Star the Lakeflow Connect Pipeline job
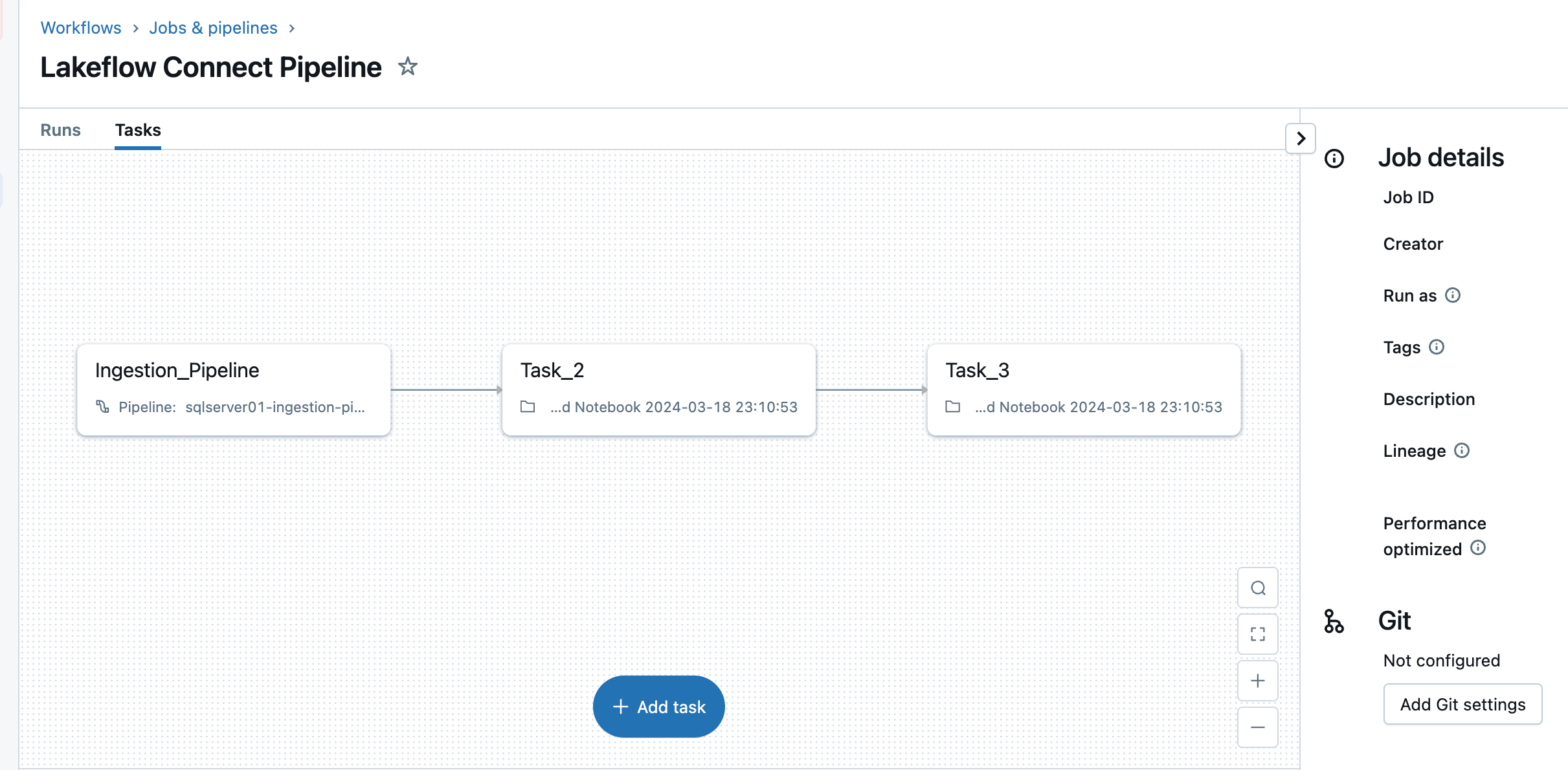This screenshot has height=770, width=1568. 407,67
